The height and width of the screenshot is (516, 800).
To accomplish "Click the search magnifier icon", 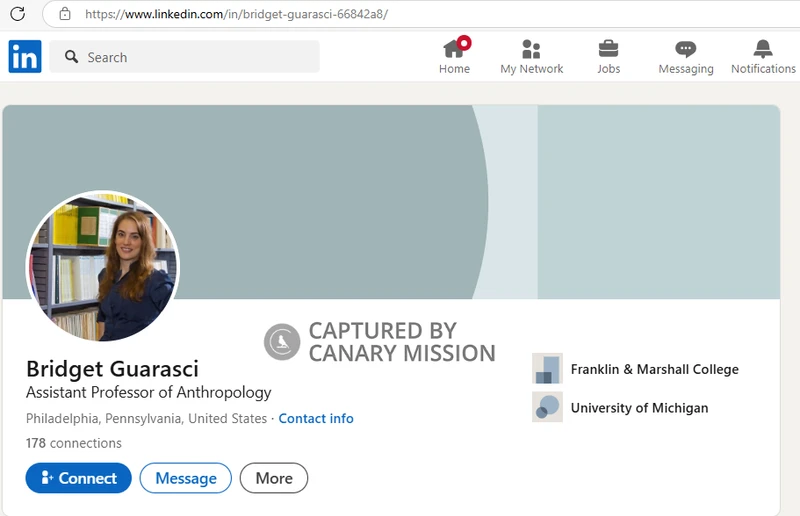I will tap(71, 57).
